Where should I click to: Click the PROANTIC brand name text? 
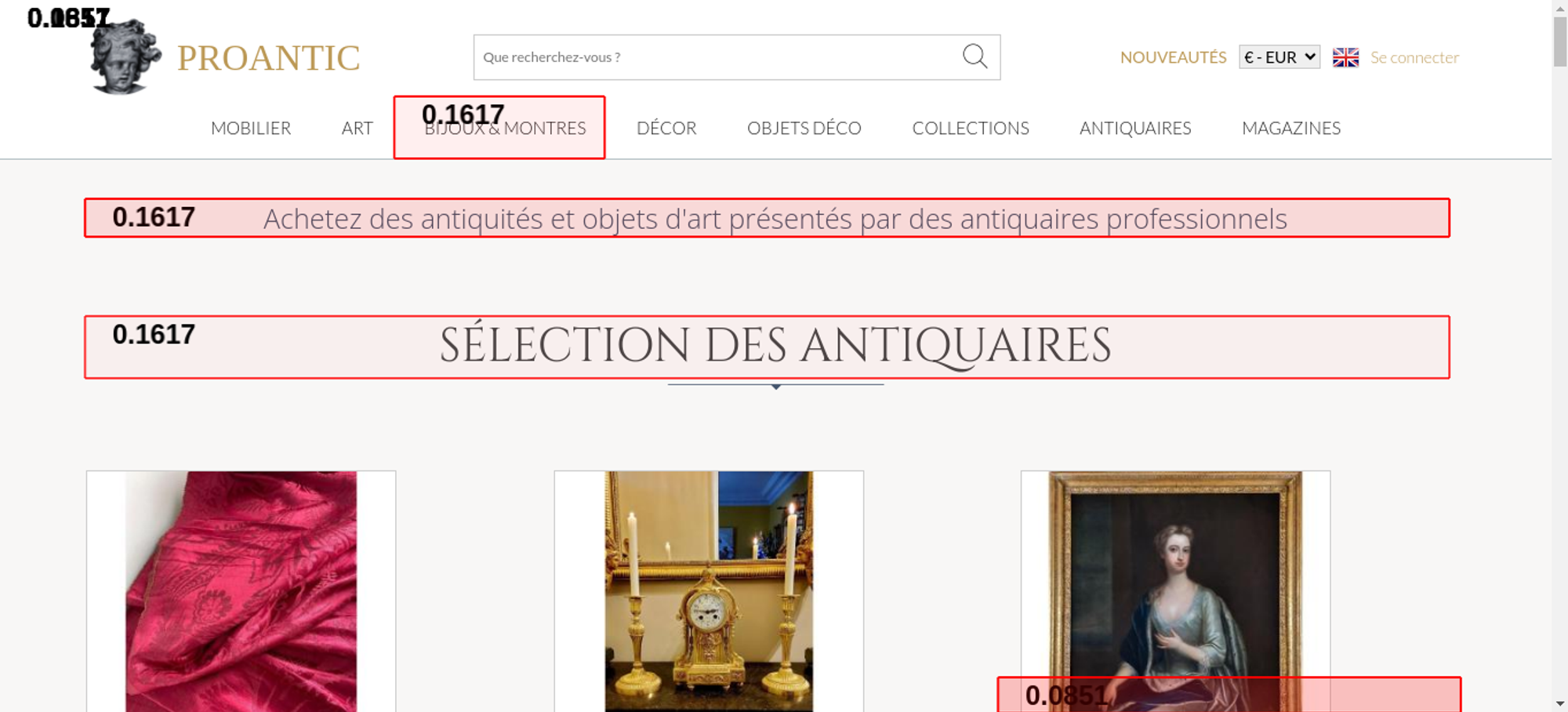[268, 58]
